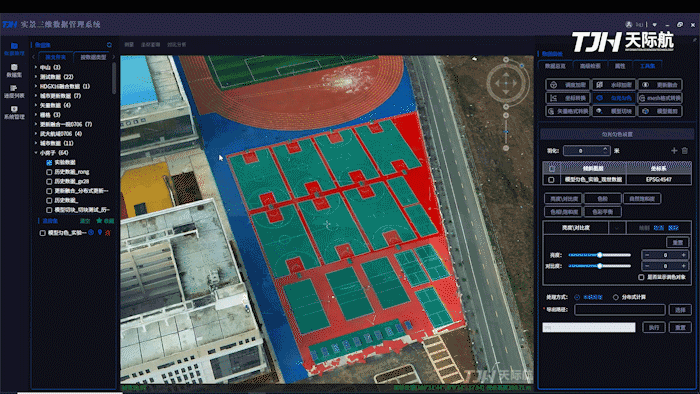Open the 数据库 sidebar section
700x394 pixels.
pos(14,71)
